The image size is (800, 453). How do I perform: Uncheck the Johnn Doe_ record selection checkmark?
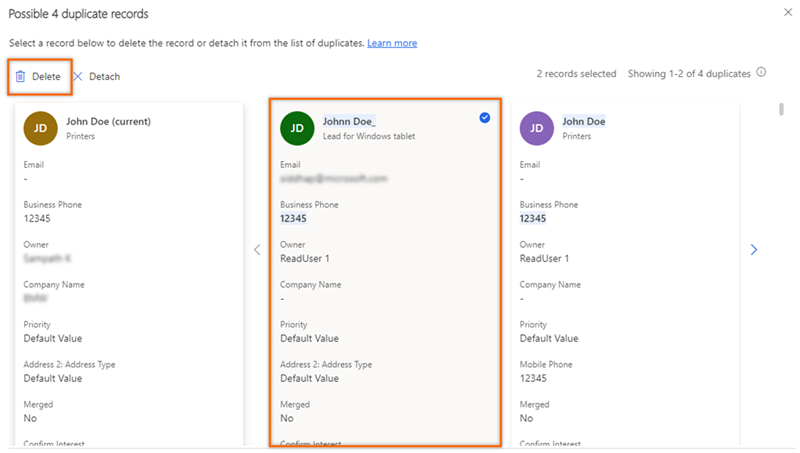coord(485,118)
